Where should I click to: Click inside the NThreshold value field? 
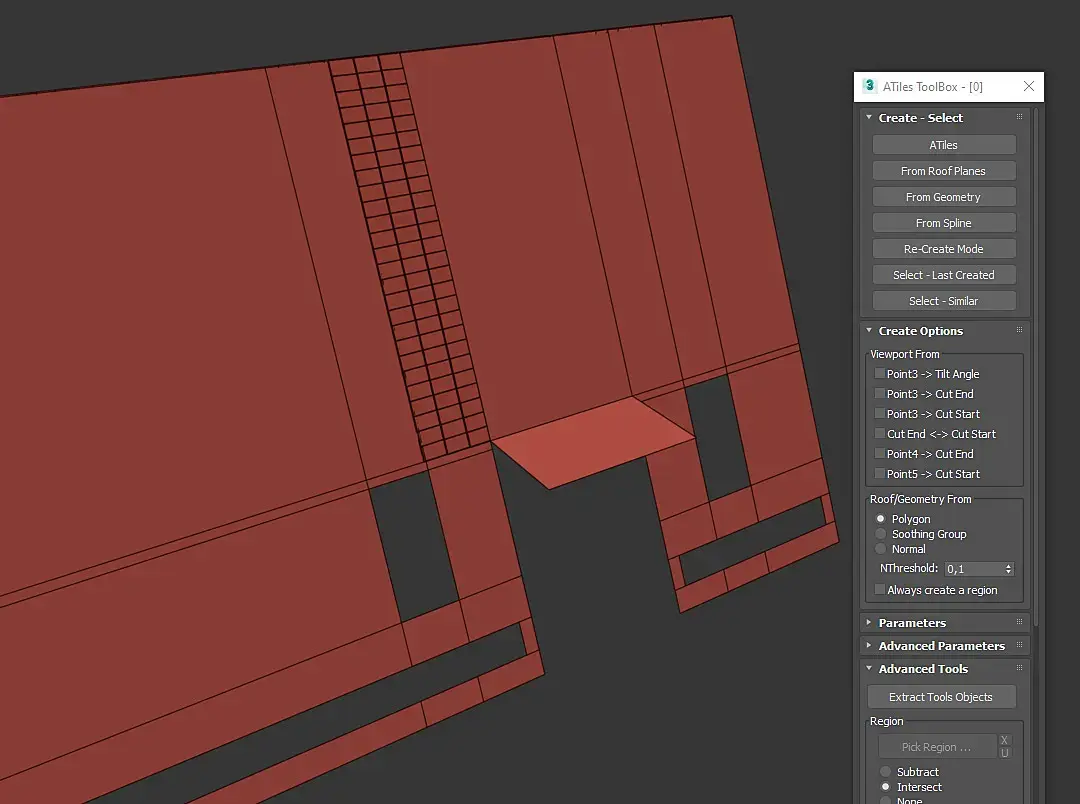(972, 569)
